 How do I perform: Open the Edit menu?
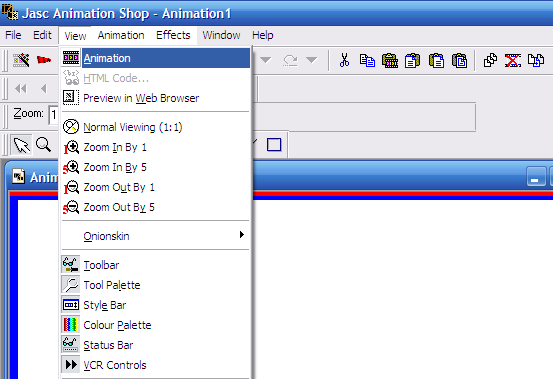click(x=42, y=35)
